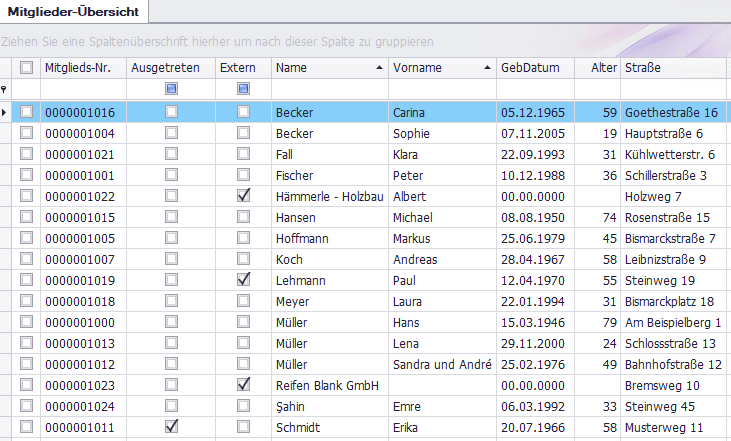
Task: Click the grouping panel hint area
Action: (218, 42)
